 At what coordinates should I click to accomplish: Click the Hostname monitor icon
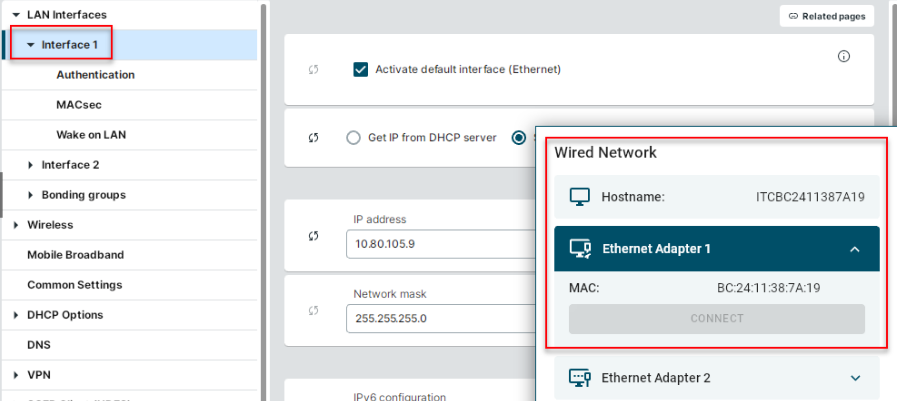coord(580,197)
